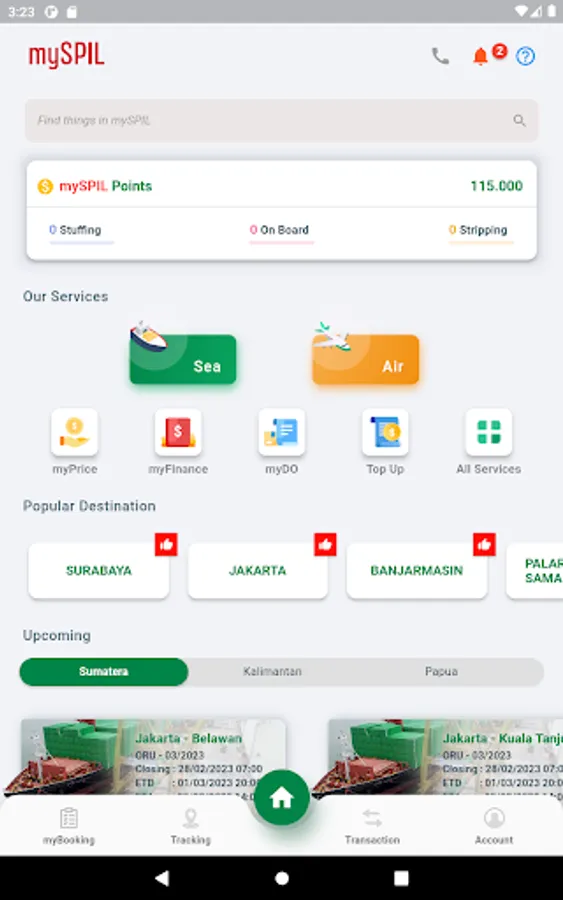The image size is (563, 900).
Task: Open the myFinance service icon
Action: pyautogui.click(x=178, y=432)
